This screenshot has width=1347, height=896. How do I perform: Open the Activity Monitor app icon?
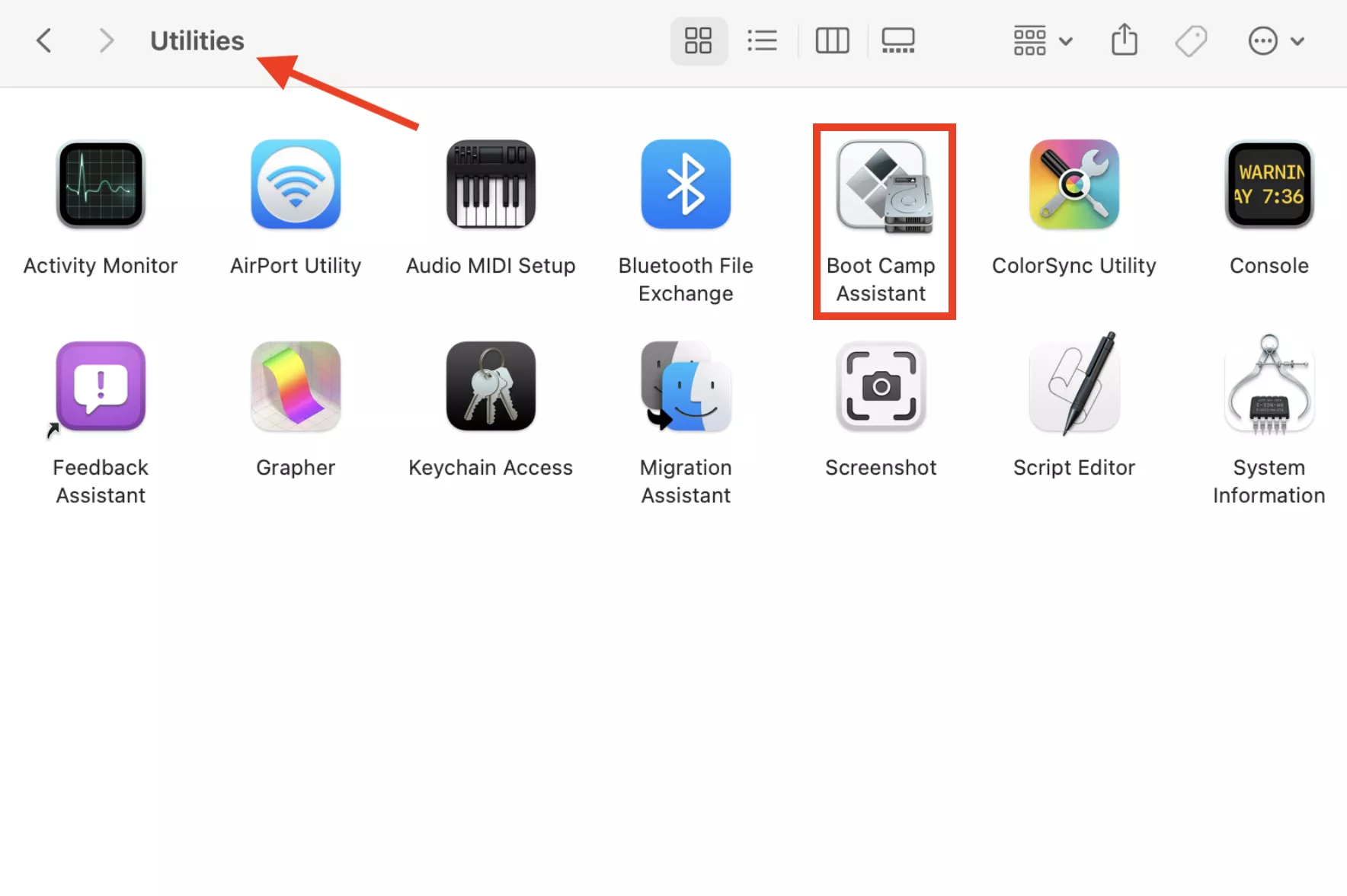[x=101, y=184]
